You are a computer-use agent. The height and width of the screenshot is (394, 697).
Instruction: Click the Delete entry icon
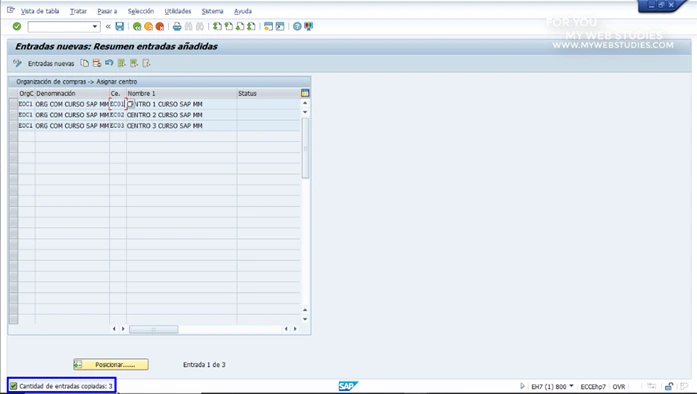[x=96, y=63]
